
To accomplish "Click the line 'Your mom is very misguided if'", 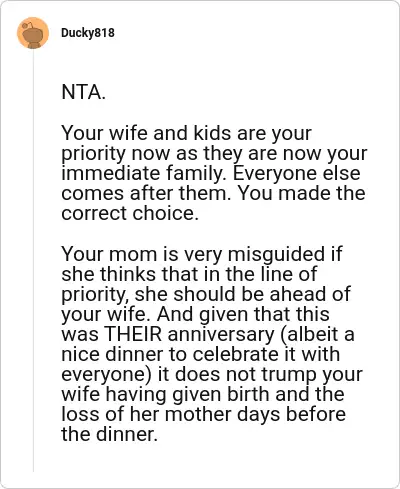I will click(202, 254).
